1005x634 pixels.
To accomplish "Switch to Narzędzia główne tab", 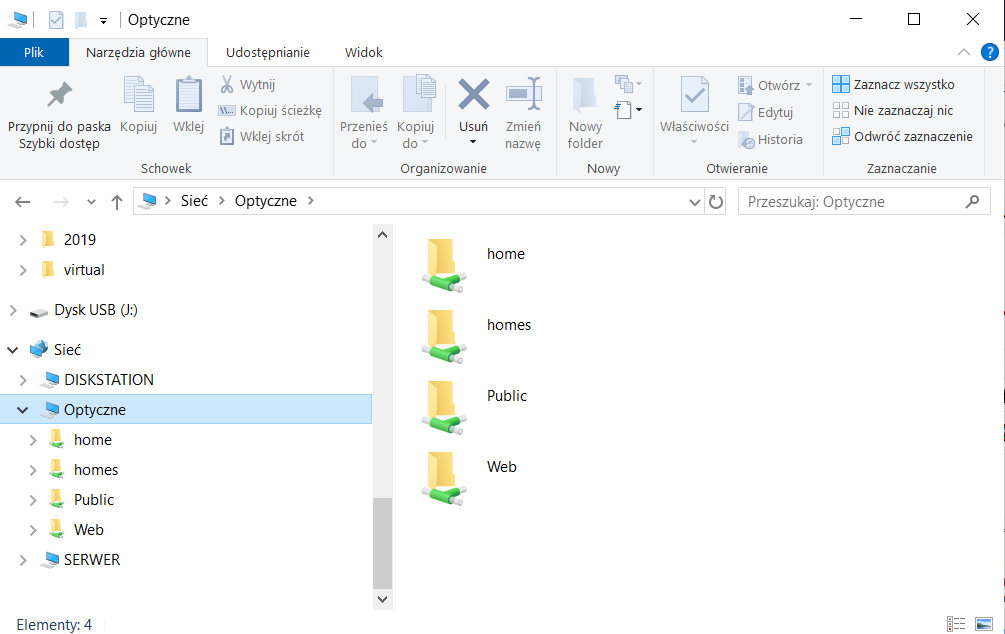I will pos(138,53).
